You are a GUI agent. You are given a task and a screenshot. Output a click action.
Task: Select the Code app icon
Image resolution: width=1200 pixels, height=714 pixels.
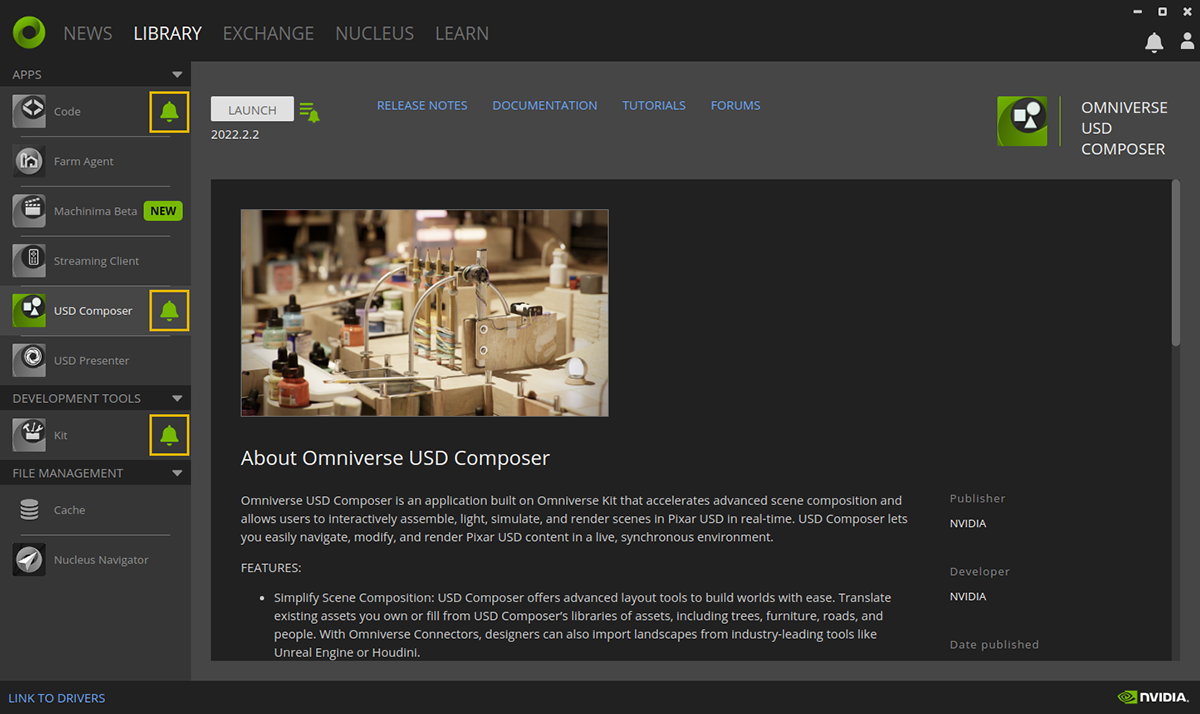click(29, 111)
